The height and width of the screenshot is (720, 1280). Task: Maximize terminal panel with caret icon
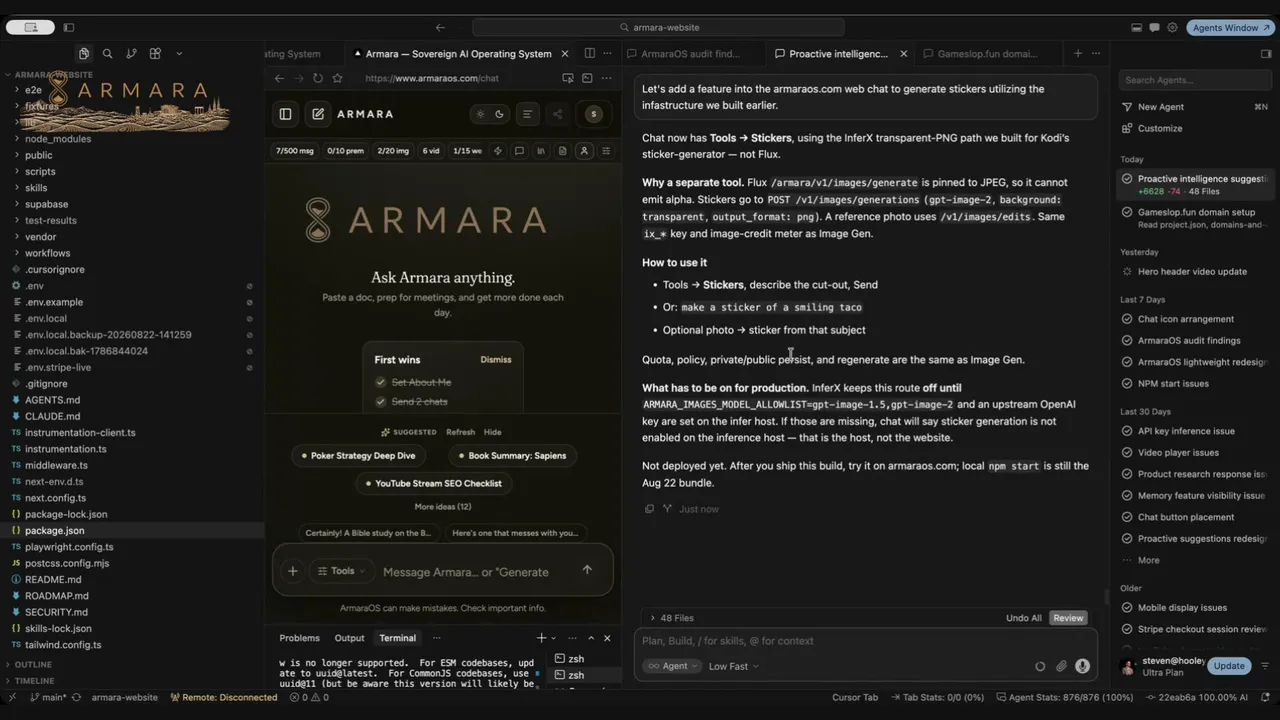click(591, 638)
